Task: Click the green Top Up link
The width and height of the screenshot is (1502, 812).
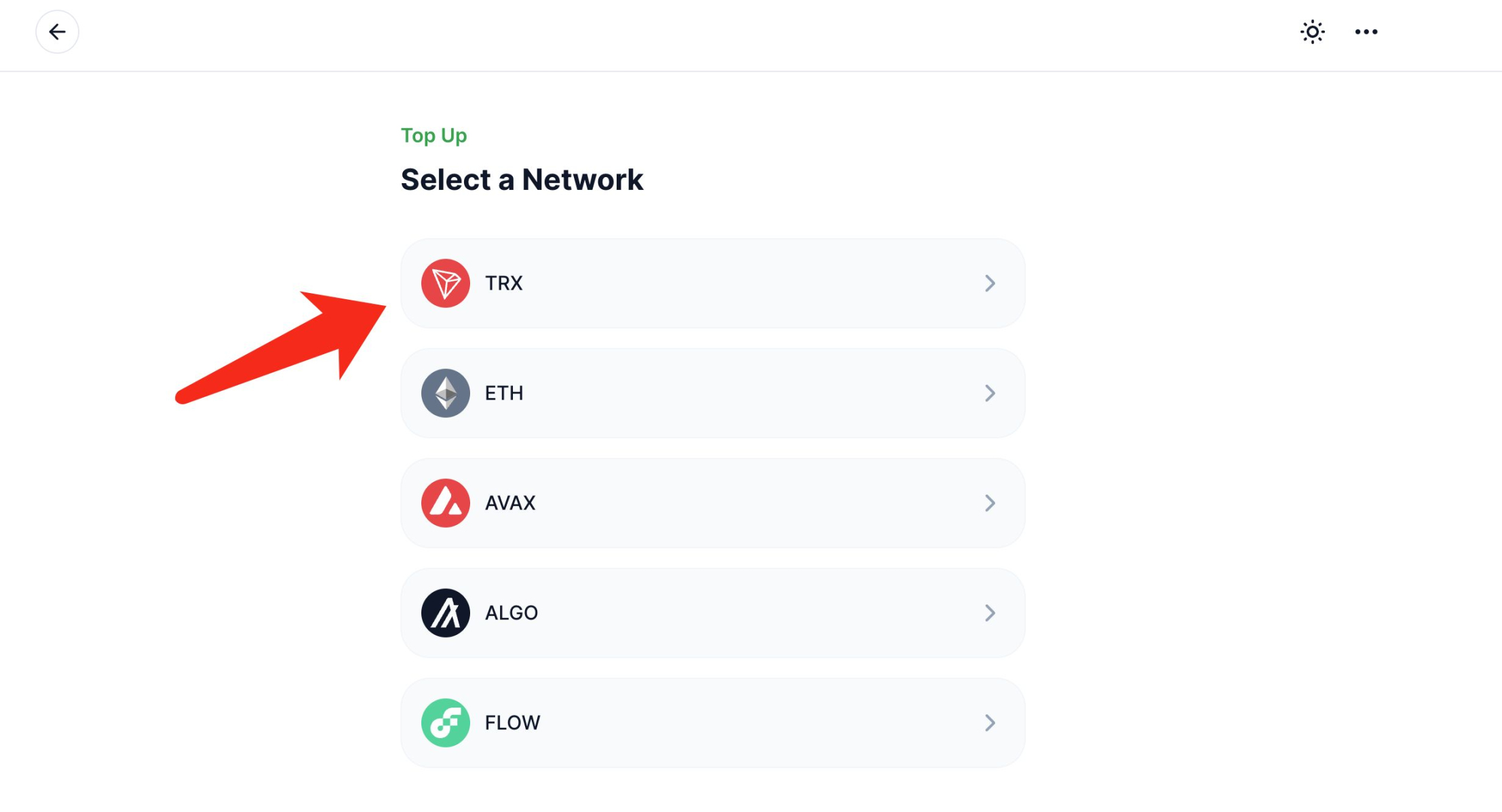Action: click(x=434, y=136)
